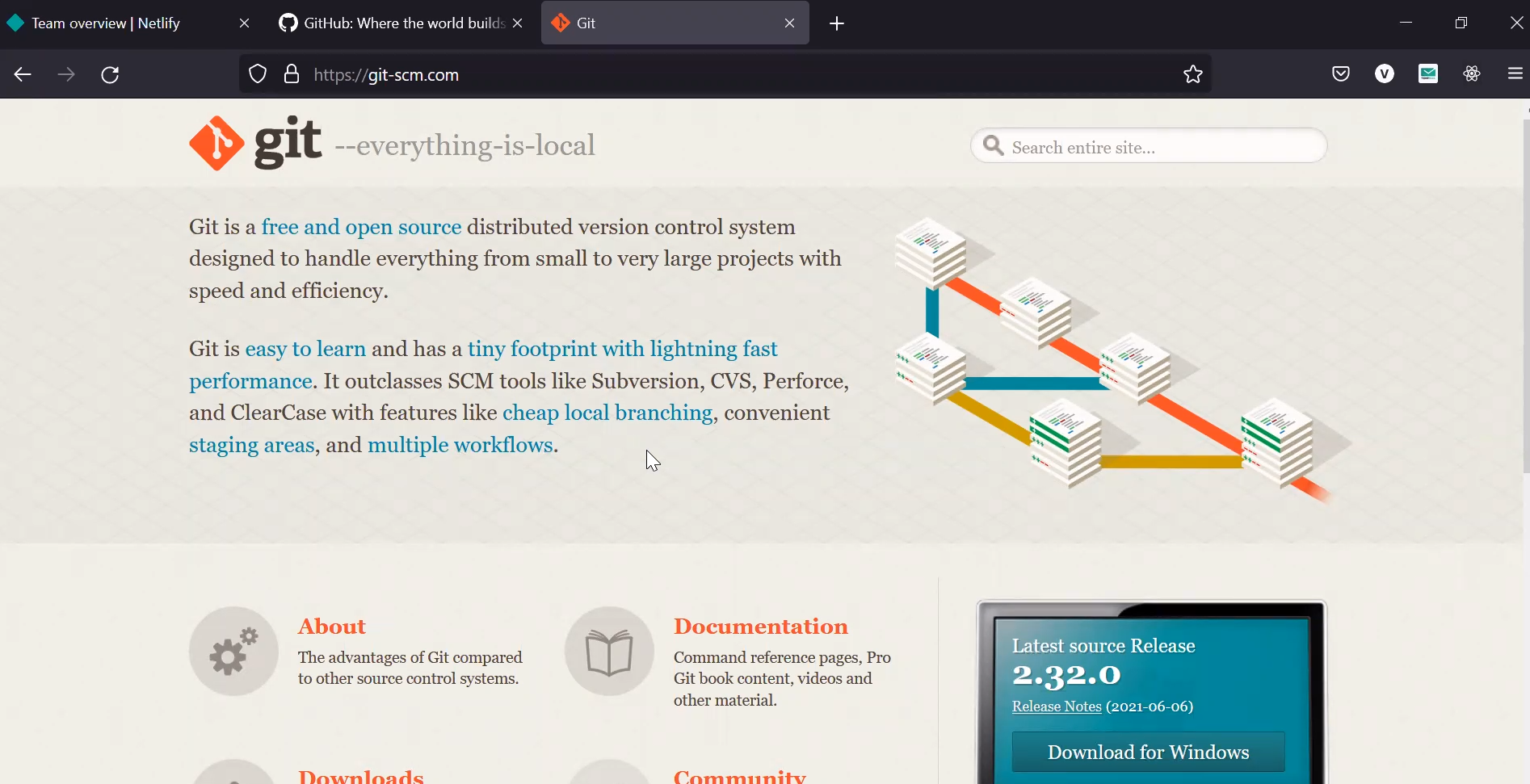The image size is (1530, 784).
Task: Click the Documentation book icon
Action: 610,652
